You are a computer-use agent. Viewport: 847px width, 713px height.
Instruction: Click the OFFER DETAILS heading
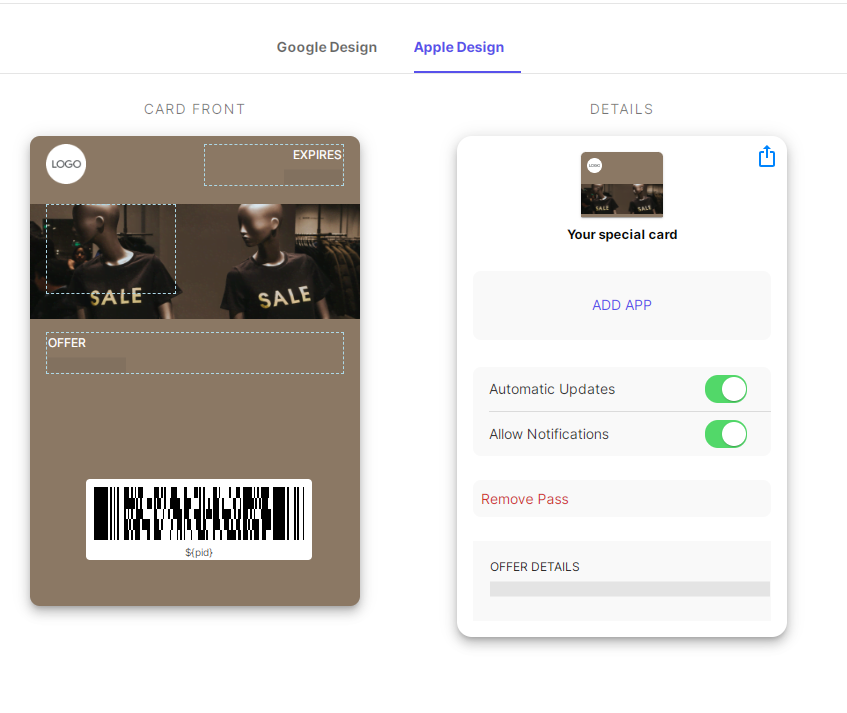click(x=535, y=567)
